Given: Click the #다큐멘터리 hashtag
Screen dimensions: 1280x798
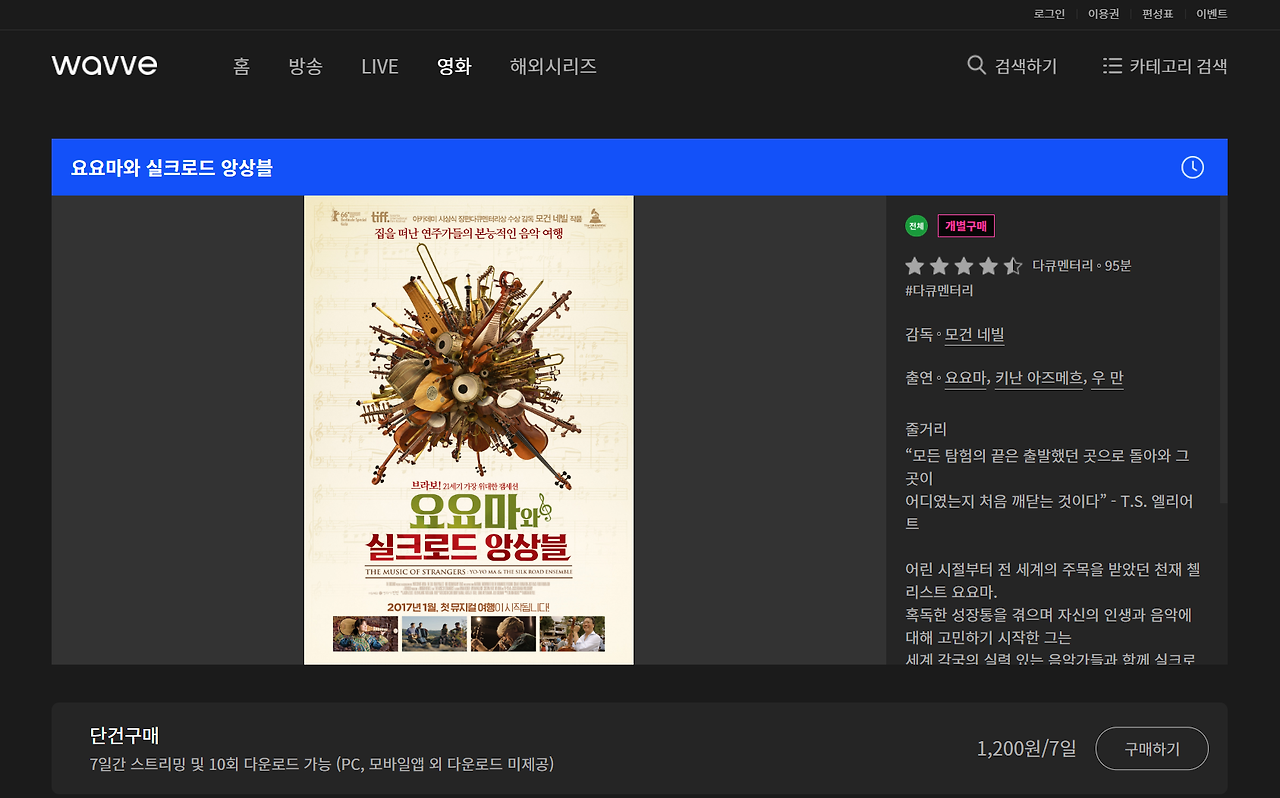Looking at the screenshot, I should (x=938, y=290).
